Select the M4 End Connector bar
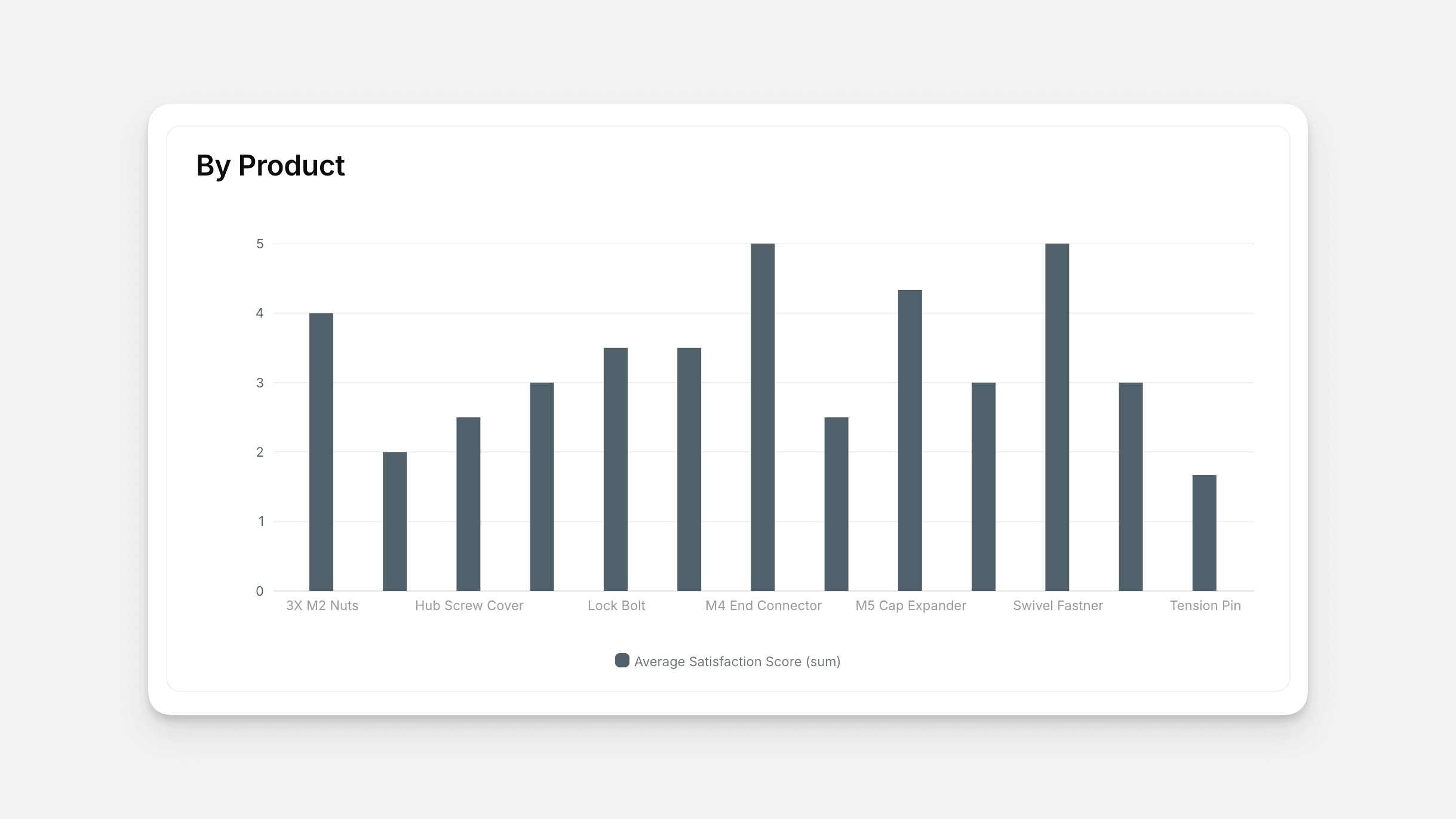 763,417
